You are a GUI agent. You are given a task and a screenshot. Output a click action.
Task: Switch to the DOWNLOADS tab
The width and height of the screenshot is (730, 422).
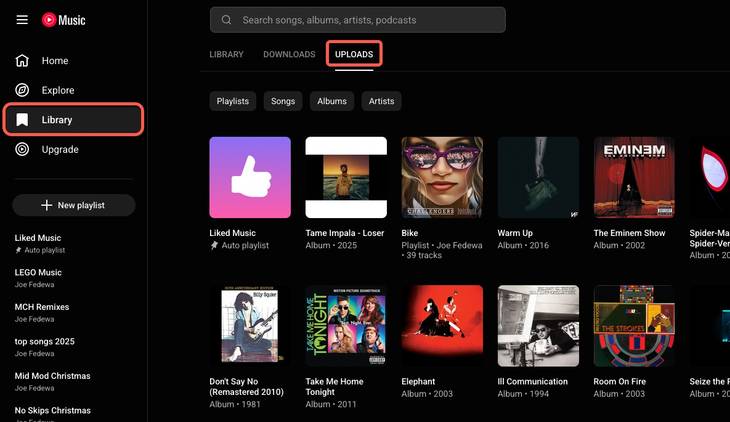tap(289, 54)
